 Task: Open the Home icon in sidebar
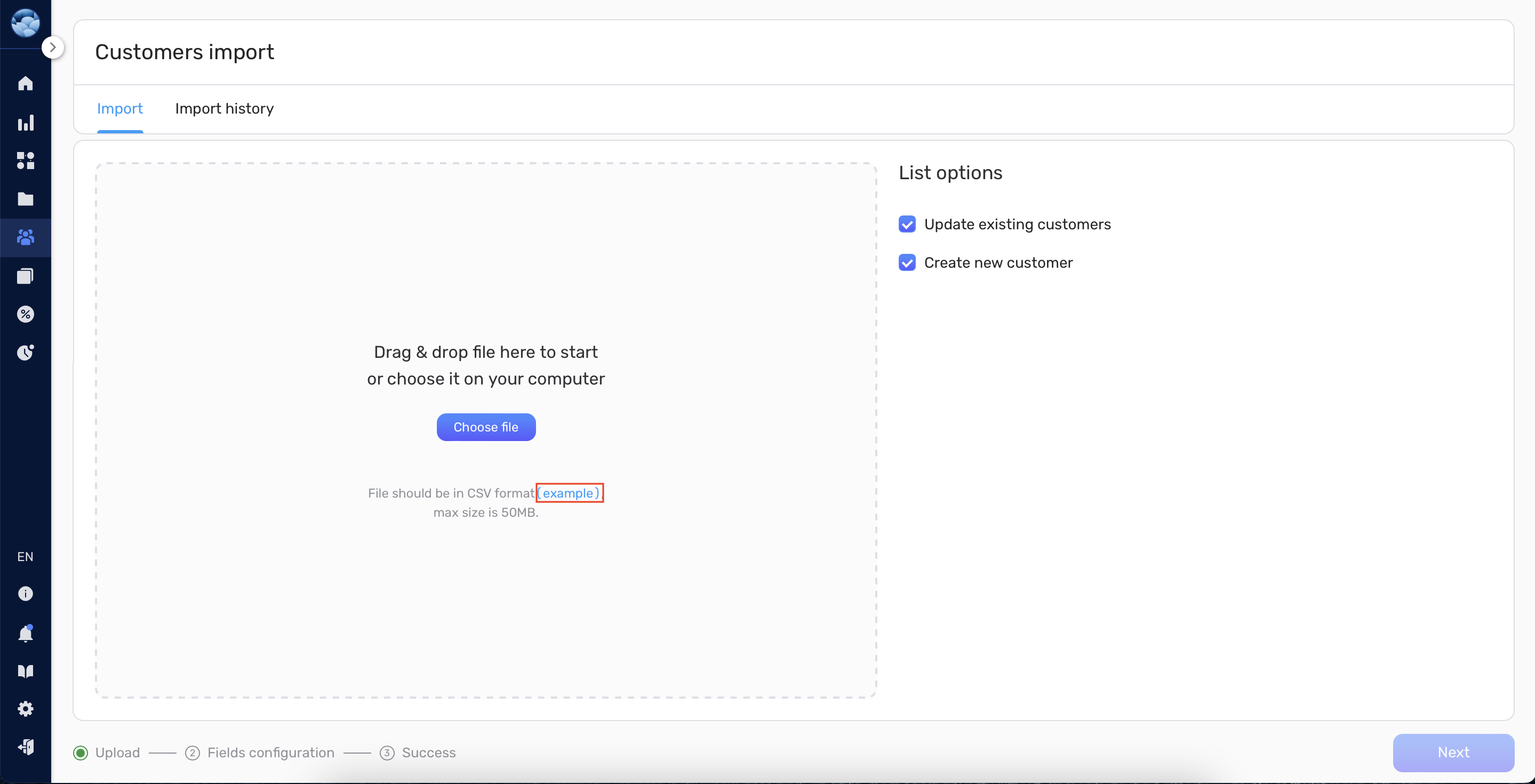click(26, 83)
